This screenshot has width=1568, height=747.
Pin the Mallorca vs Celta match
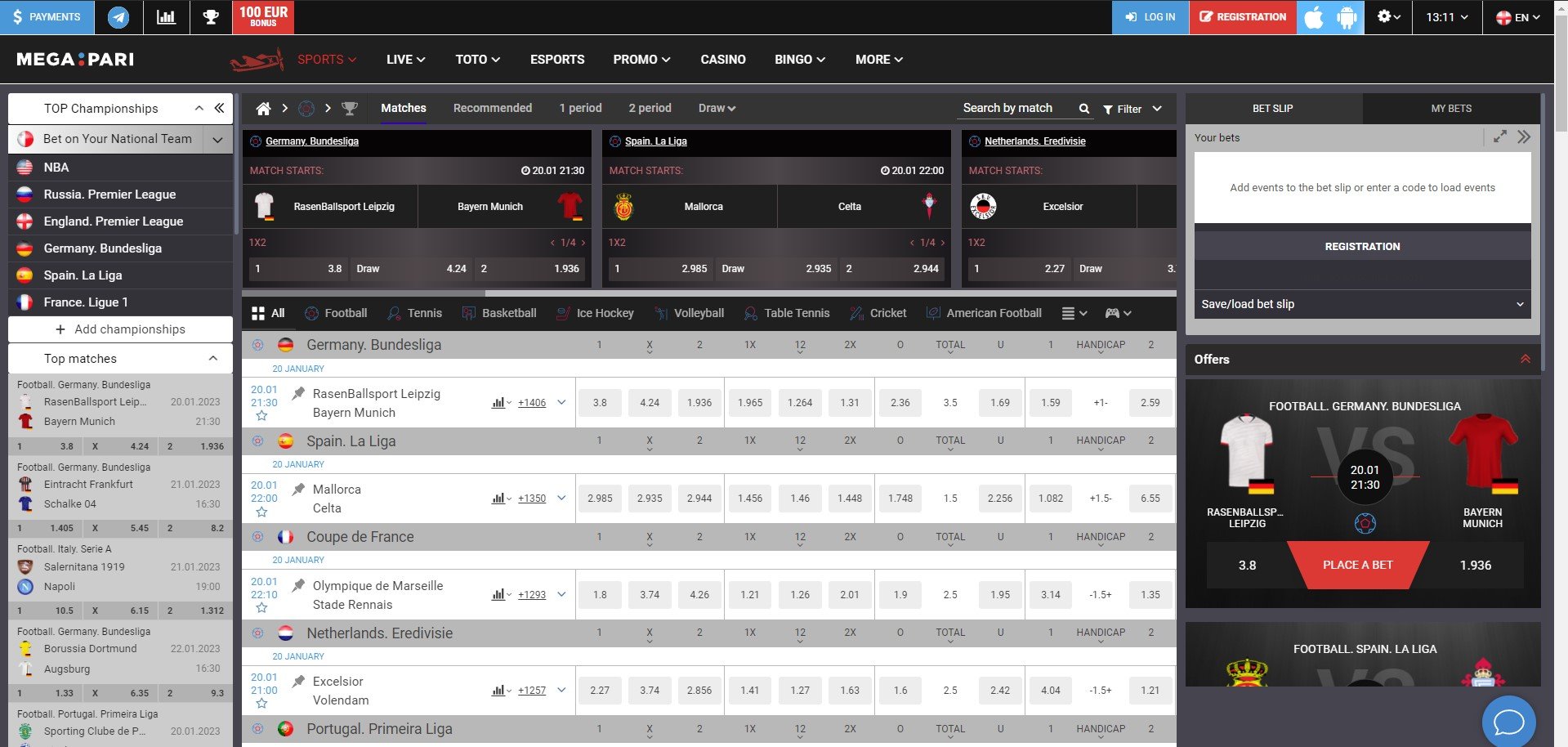pyautogui.click(x=298, y=490)
